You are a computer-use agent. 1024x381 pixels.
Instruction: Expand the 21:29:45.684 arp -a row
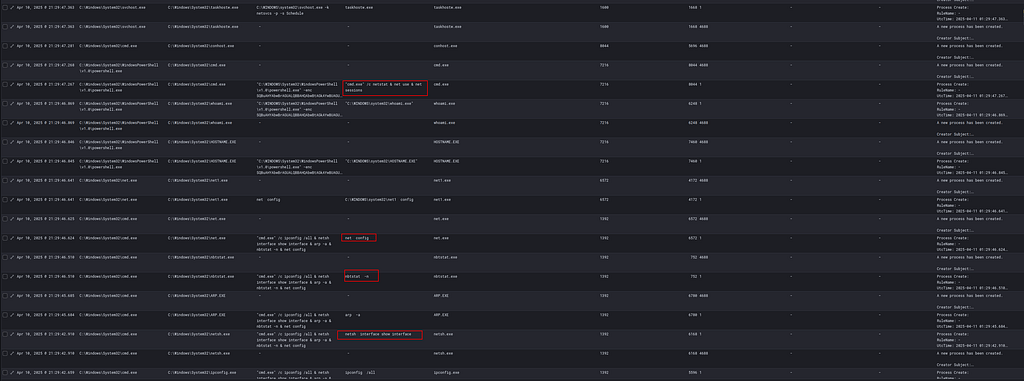(12, 314)
